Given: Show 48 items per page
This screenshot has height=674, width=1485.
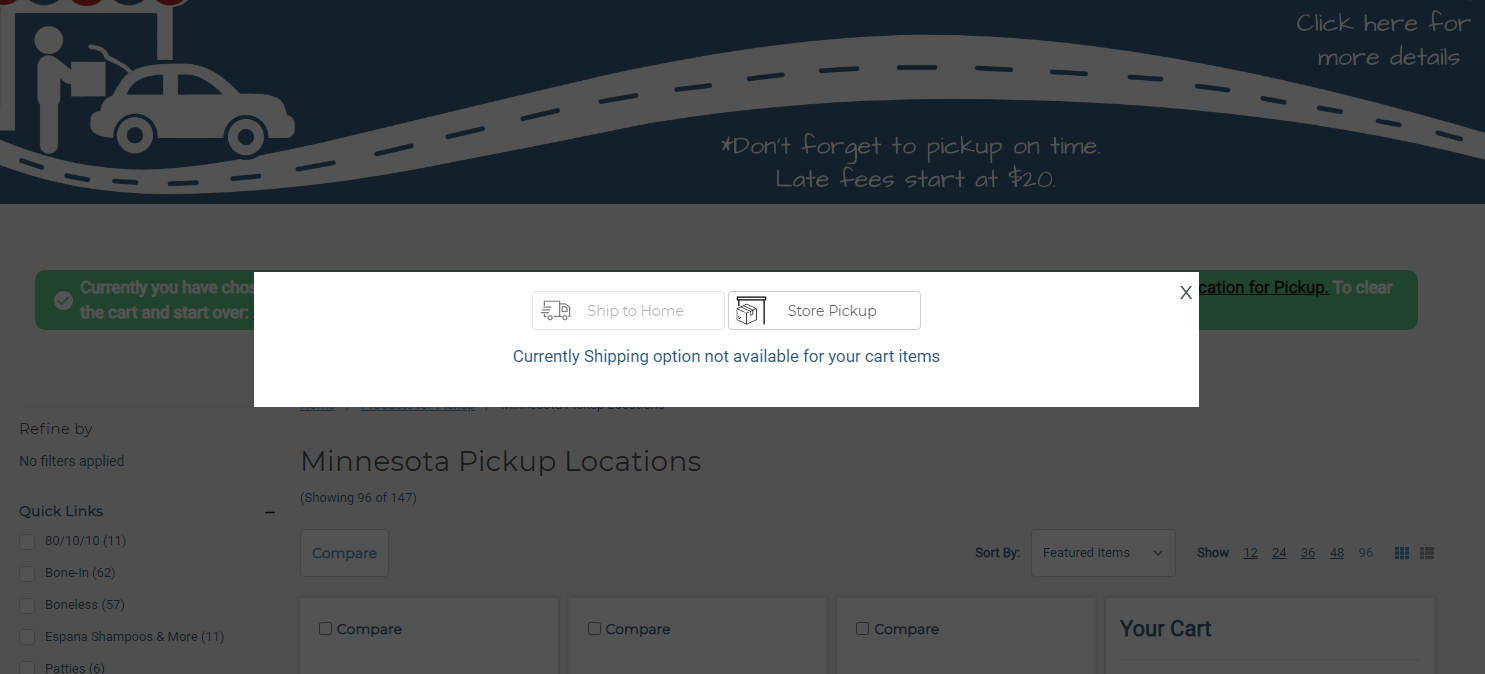Looking at the screenshot, I should 1336,553.
